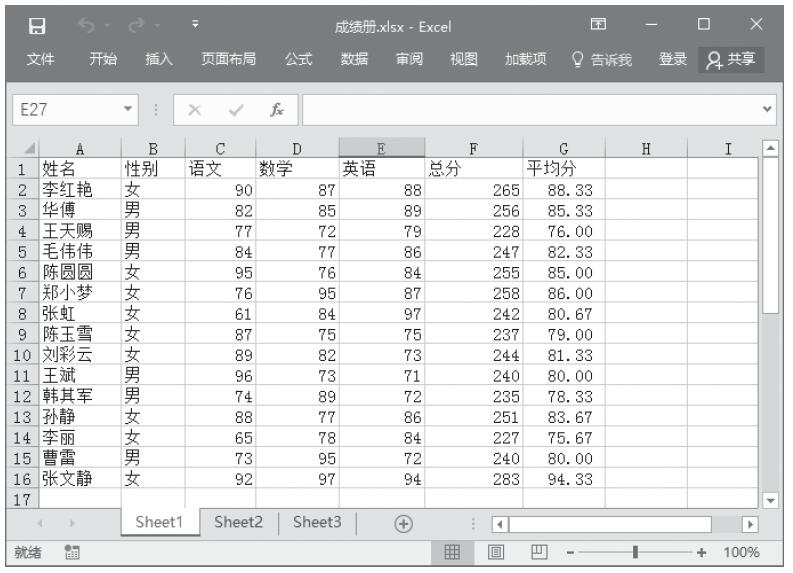Click the Select All corner triangle
The height and width of the screenshot is (573, 793).
coord(27,148)
